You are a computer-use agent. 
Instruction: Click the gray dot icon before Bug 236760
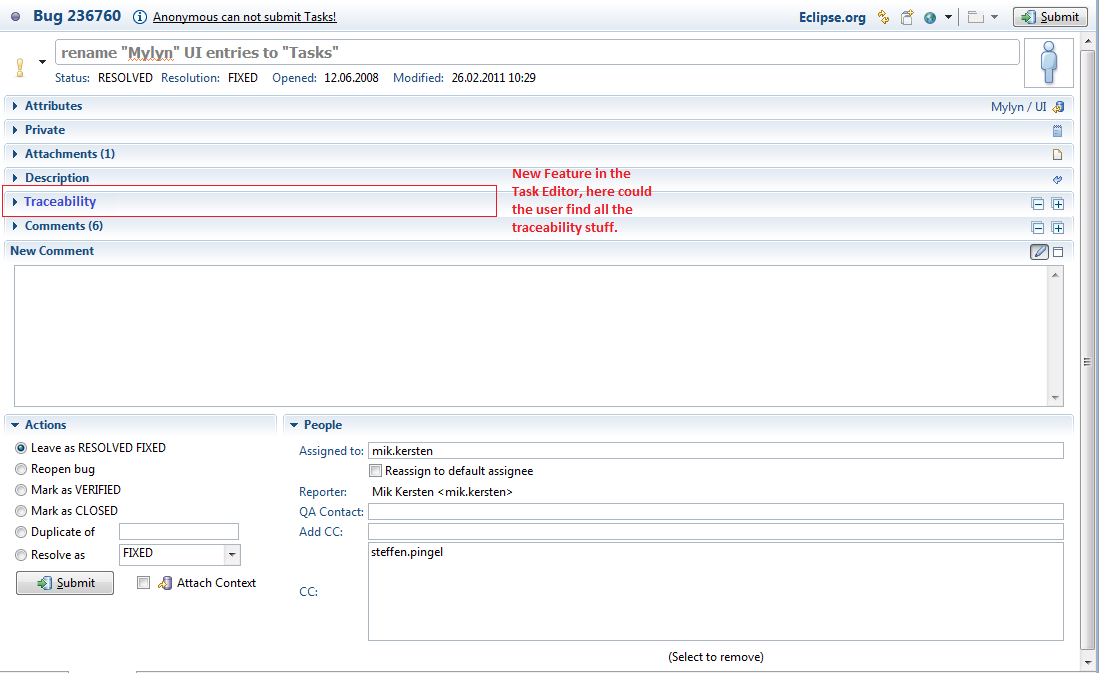tap(15, 16)
